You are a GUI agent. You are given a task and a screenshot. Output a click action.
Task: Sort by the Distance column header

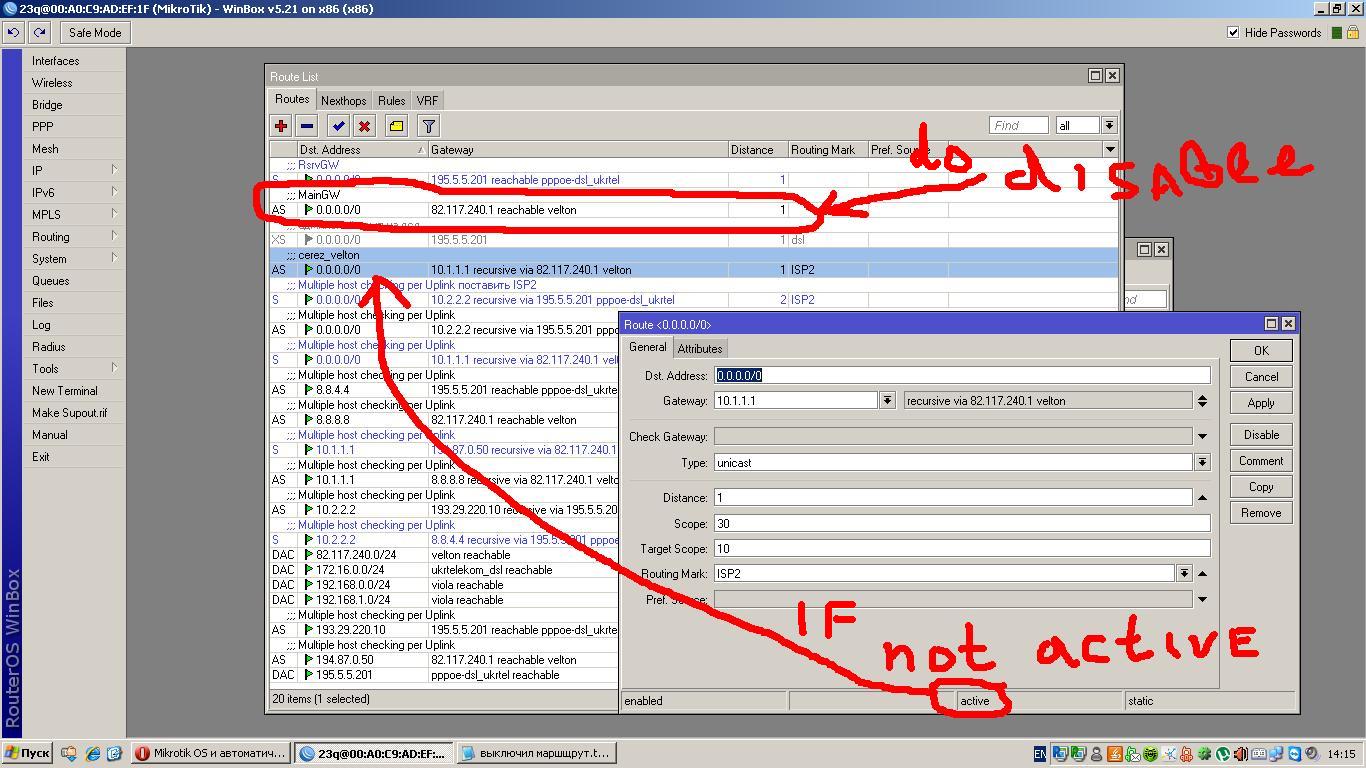pos(758,150)
